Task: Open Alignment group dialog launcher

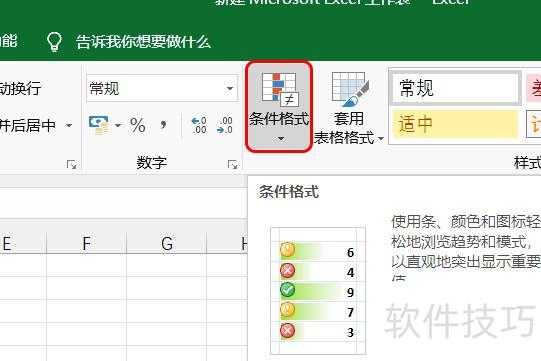Action: [x=71, y=165]
